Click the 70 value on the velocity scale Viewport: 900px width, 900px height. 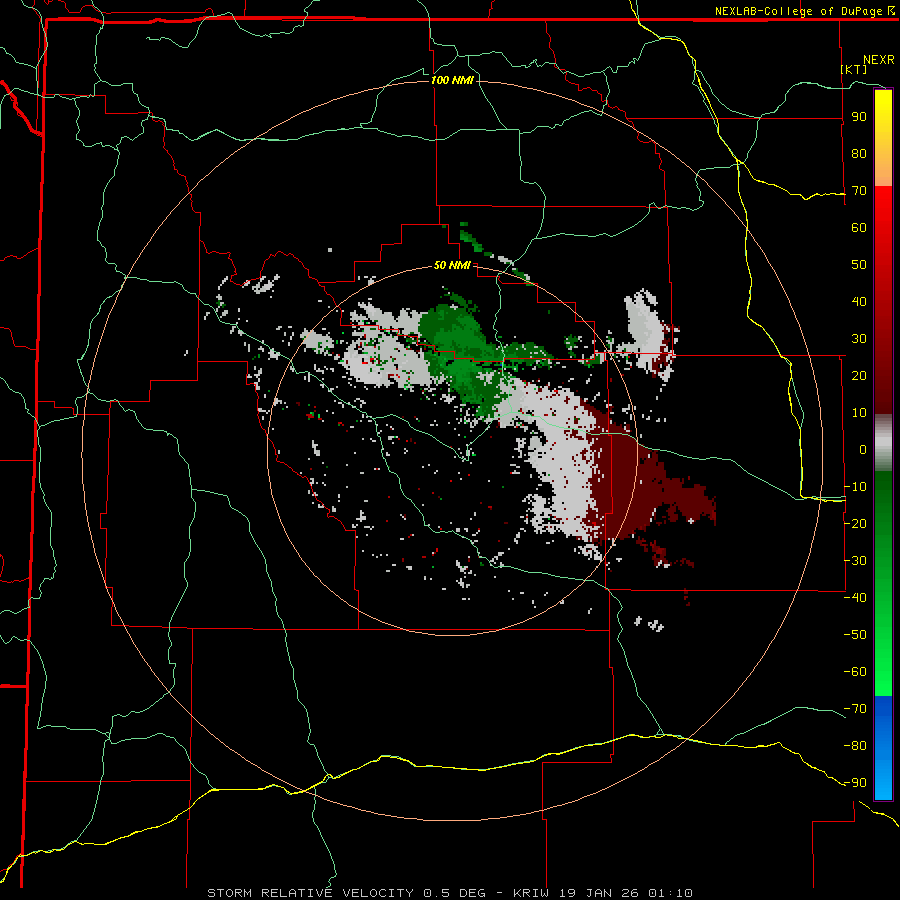coord(859,191)
